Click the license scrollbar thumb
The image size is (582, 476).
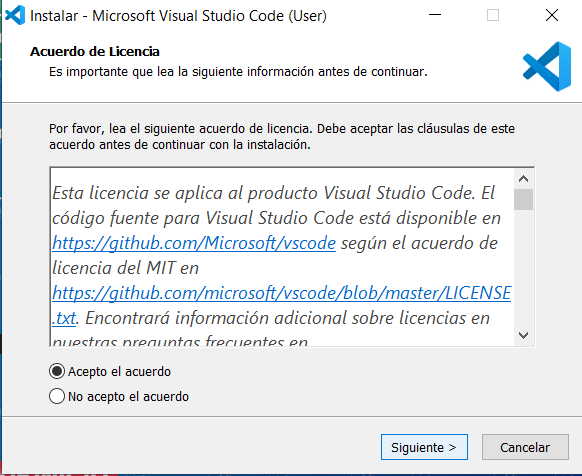(523, 199)
